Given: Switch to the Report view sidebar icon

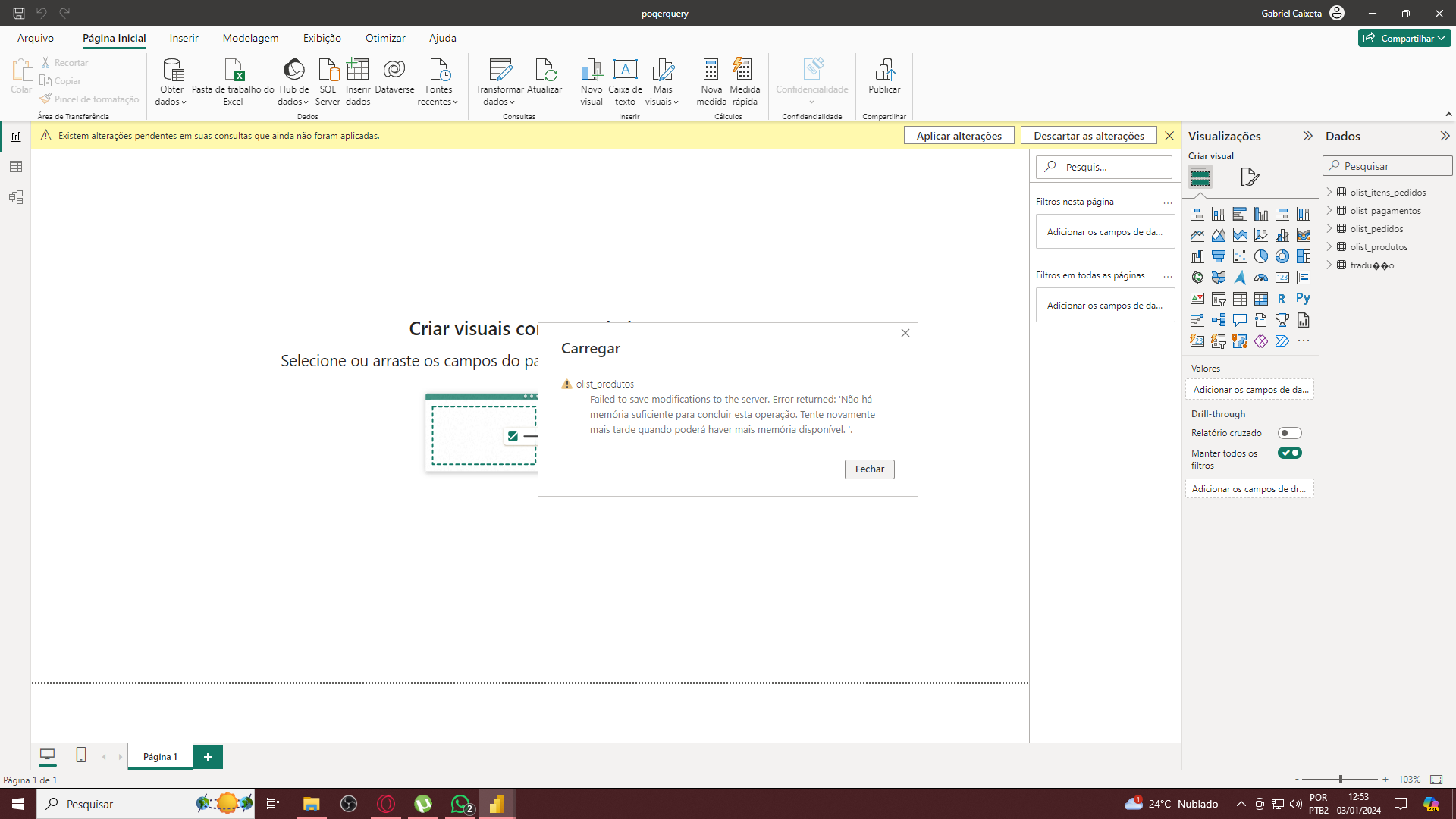Looking at the screenshot, I should [15, 136].
